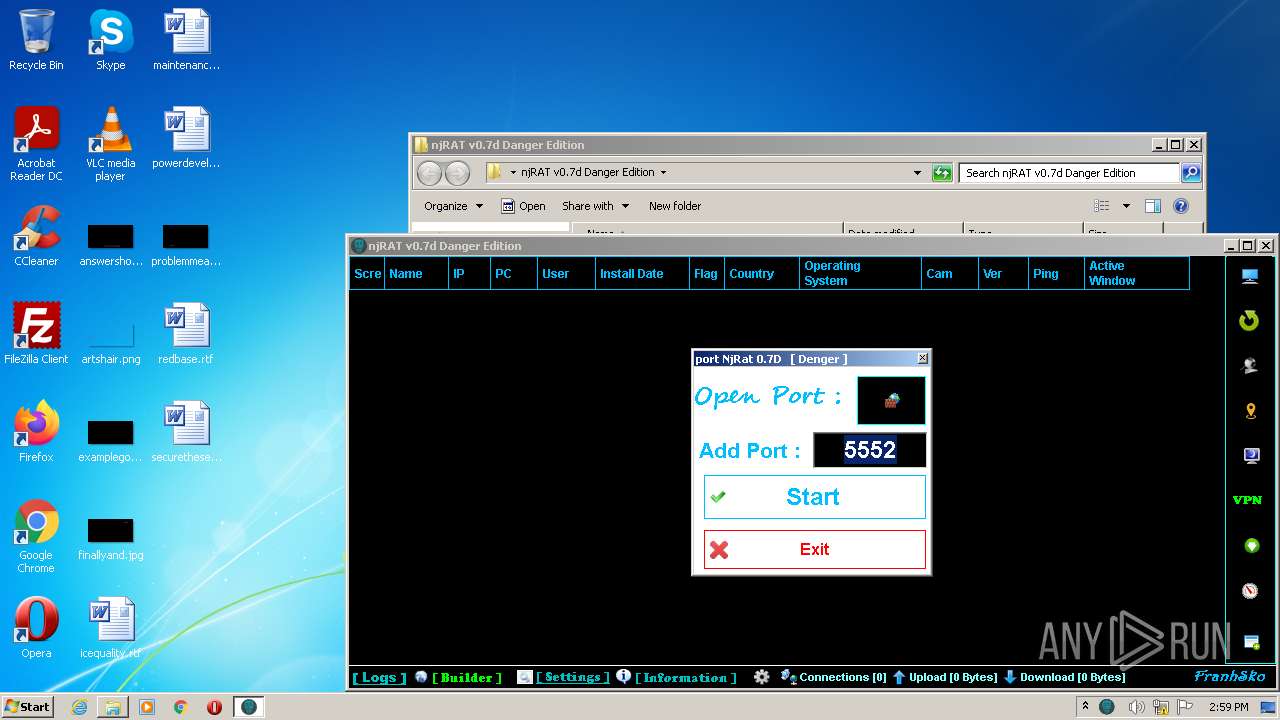The width and height of the screenshot is (1280, 720).
Task: Show hidden system tray icons
Action: [x=1085, y=707]
